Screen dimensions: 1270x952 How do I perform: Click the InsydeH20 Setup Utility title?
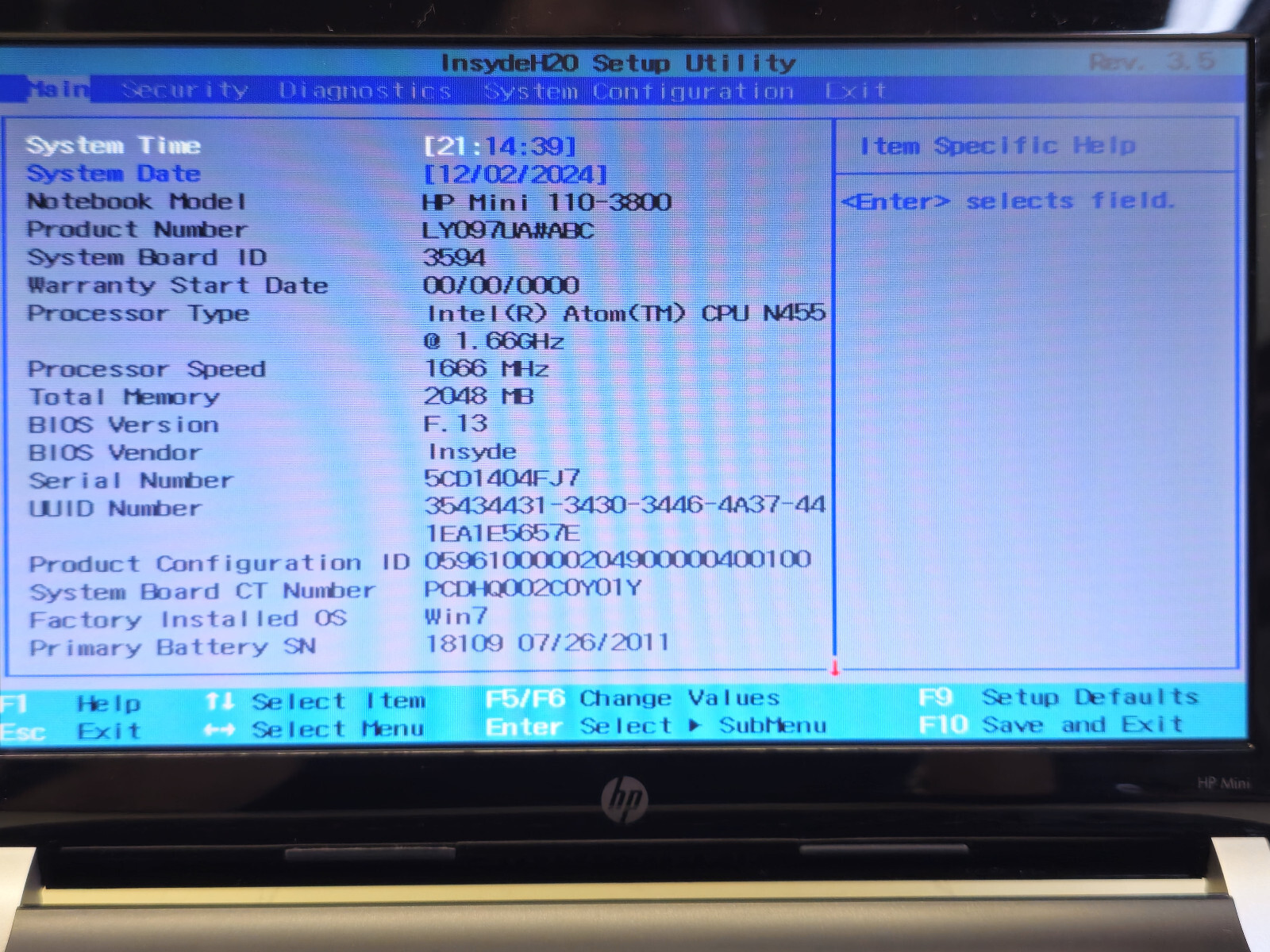618,63
